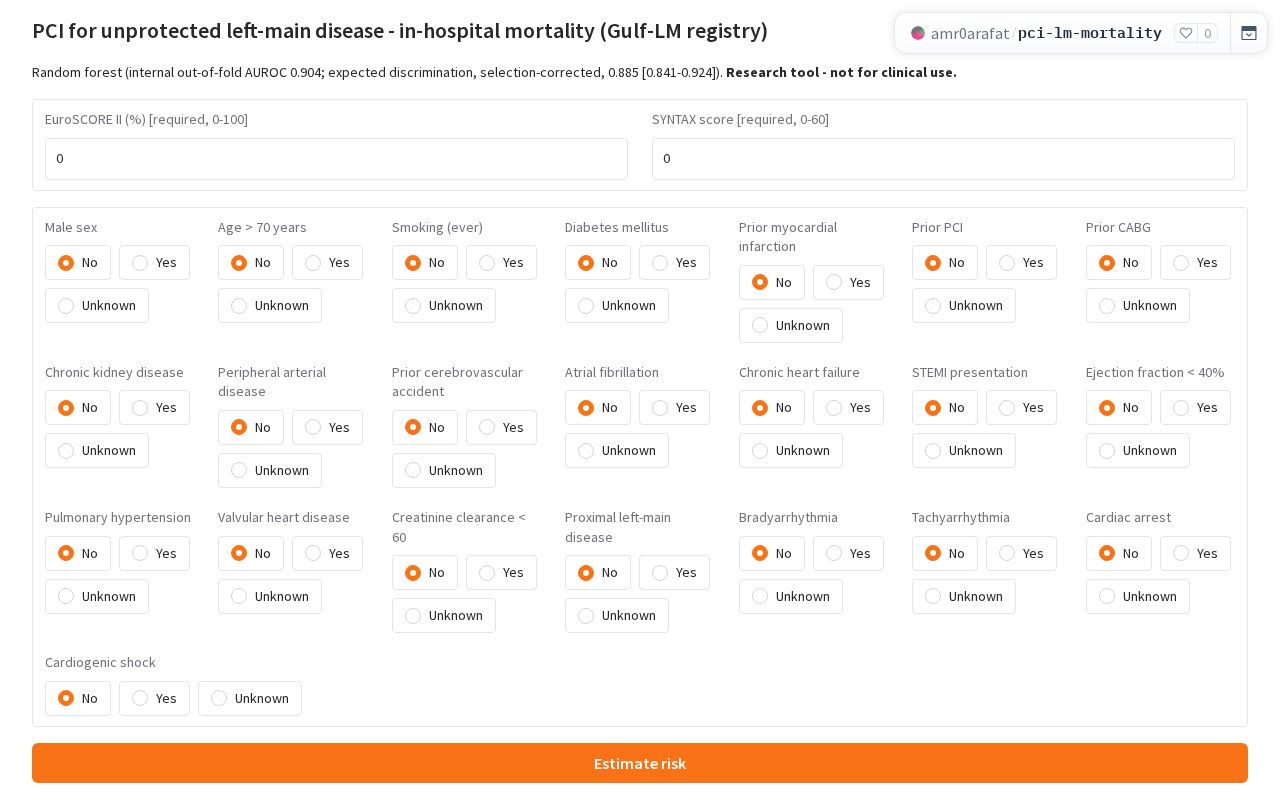Open the space menu icon at top right
The image size is (1280, 800).
tap(1249, 33)
